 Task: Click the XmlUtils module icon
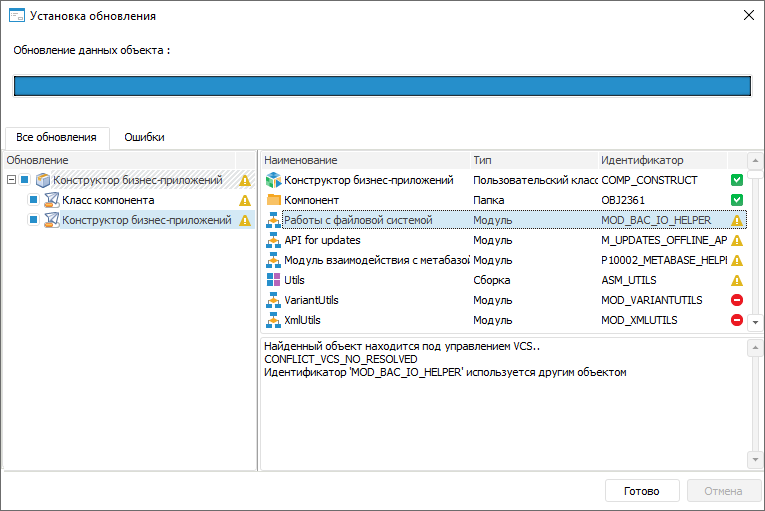click(x=273, y=320)
